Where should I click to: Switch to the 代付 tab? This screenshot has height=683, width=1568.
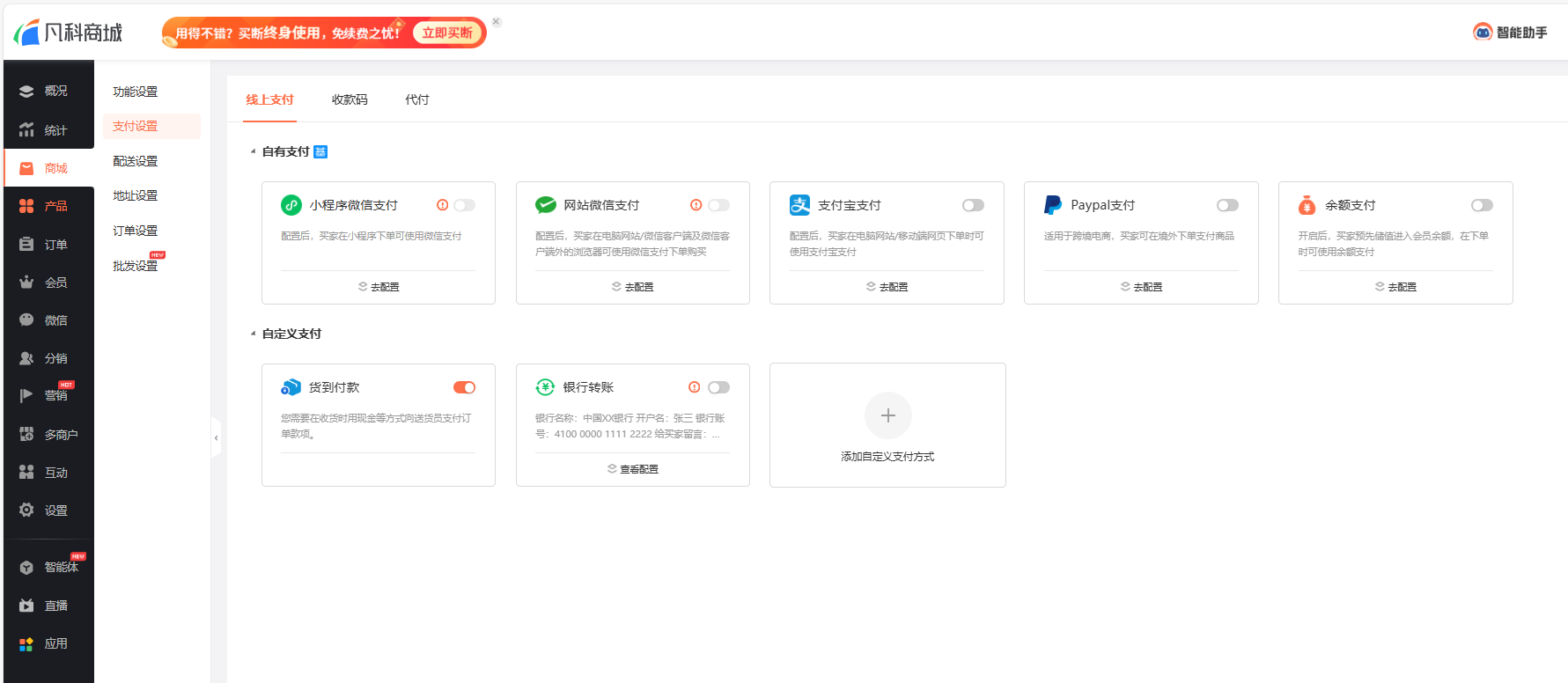(417, 99)
